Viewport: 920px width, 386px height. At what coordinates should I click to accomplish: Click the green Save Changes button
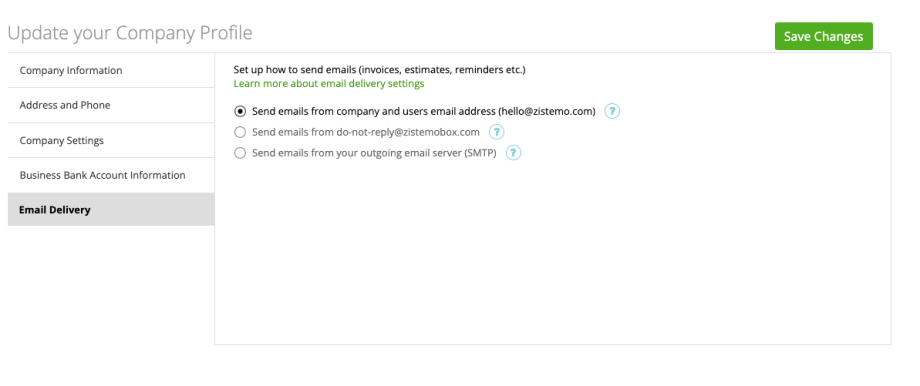[x=823, y=36]
